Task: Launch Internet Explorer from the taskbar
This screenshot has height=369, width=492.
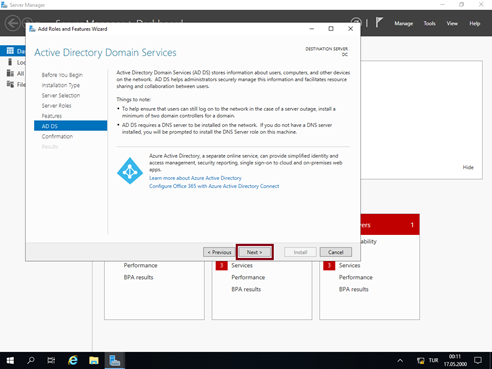Action: pyautogui.click(x=73, y=360)
